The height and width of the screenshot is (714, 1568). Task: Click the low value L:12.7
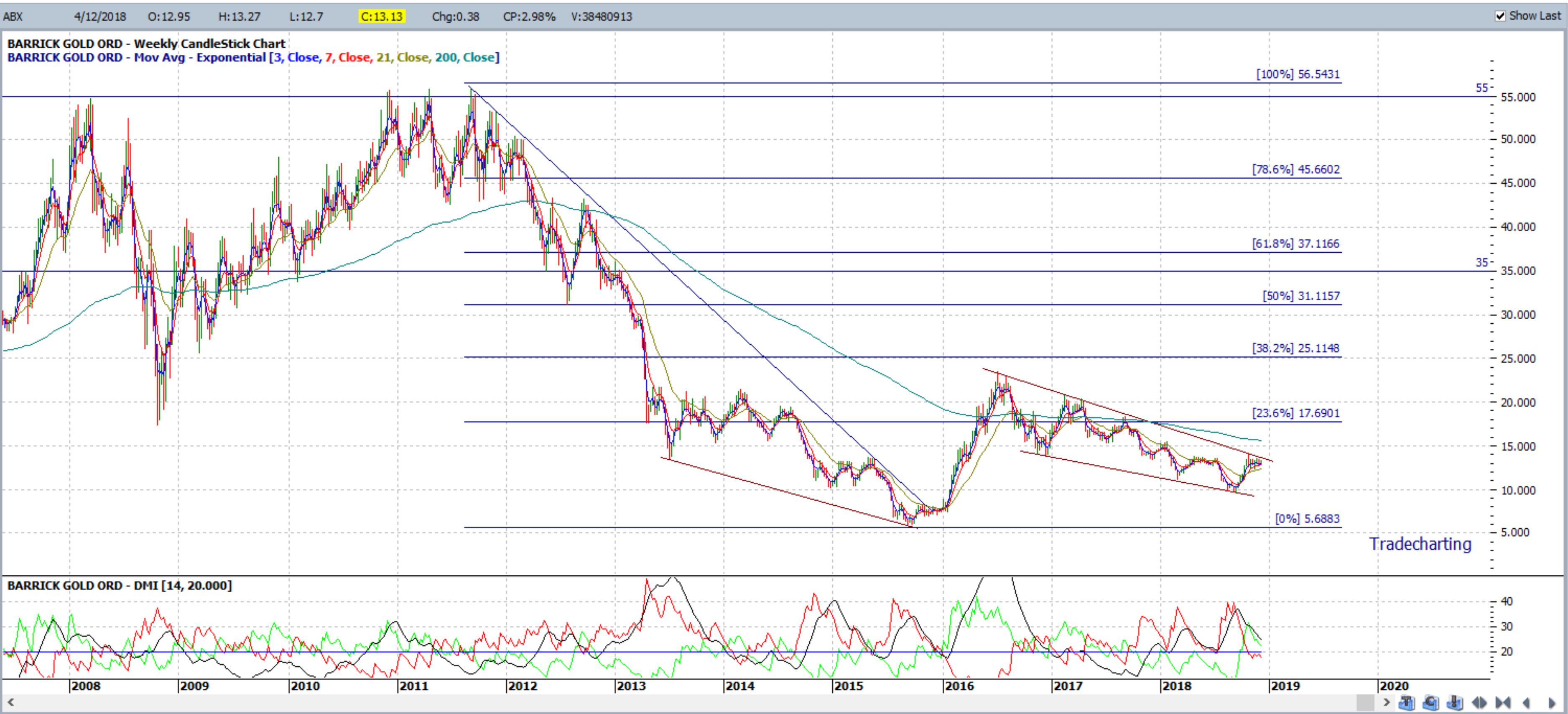[306, 16]
